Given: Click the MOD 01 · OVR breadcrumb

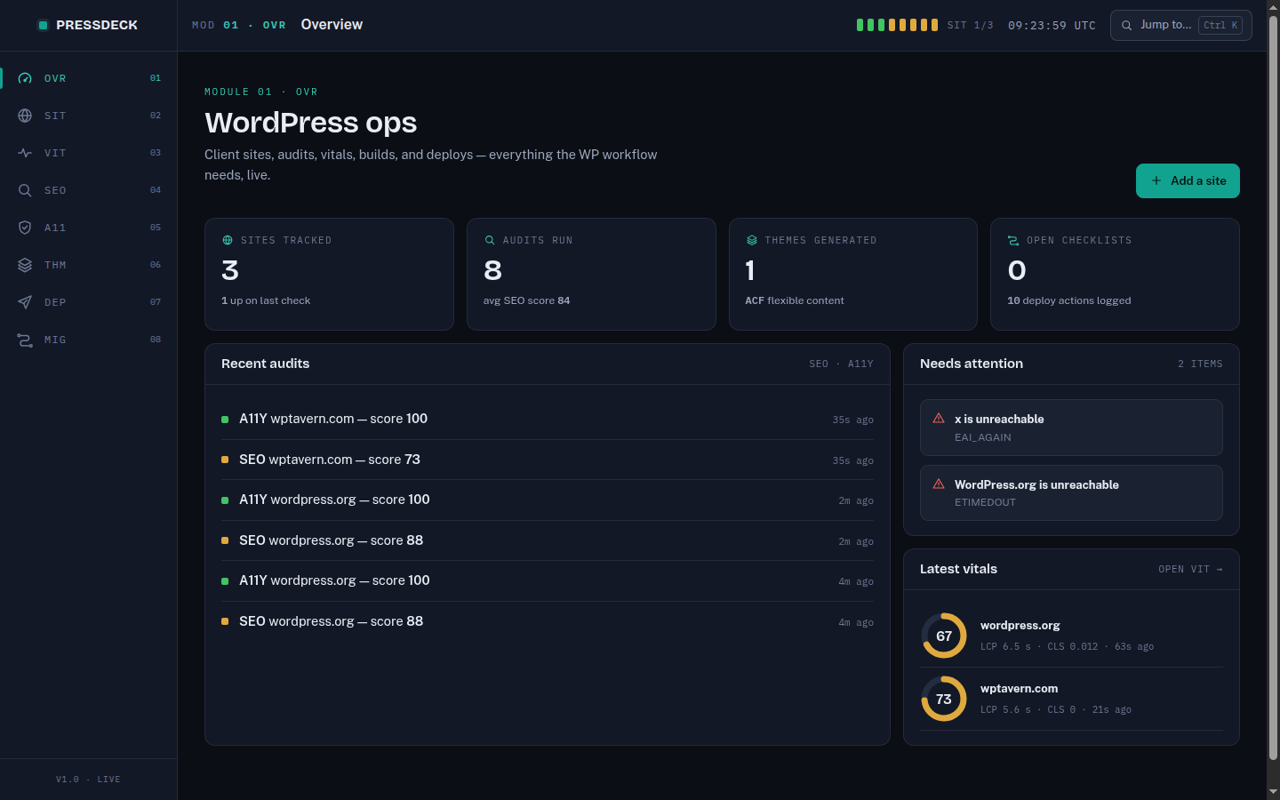Looking at the screenshot, I should [239, 25].
